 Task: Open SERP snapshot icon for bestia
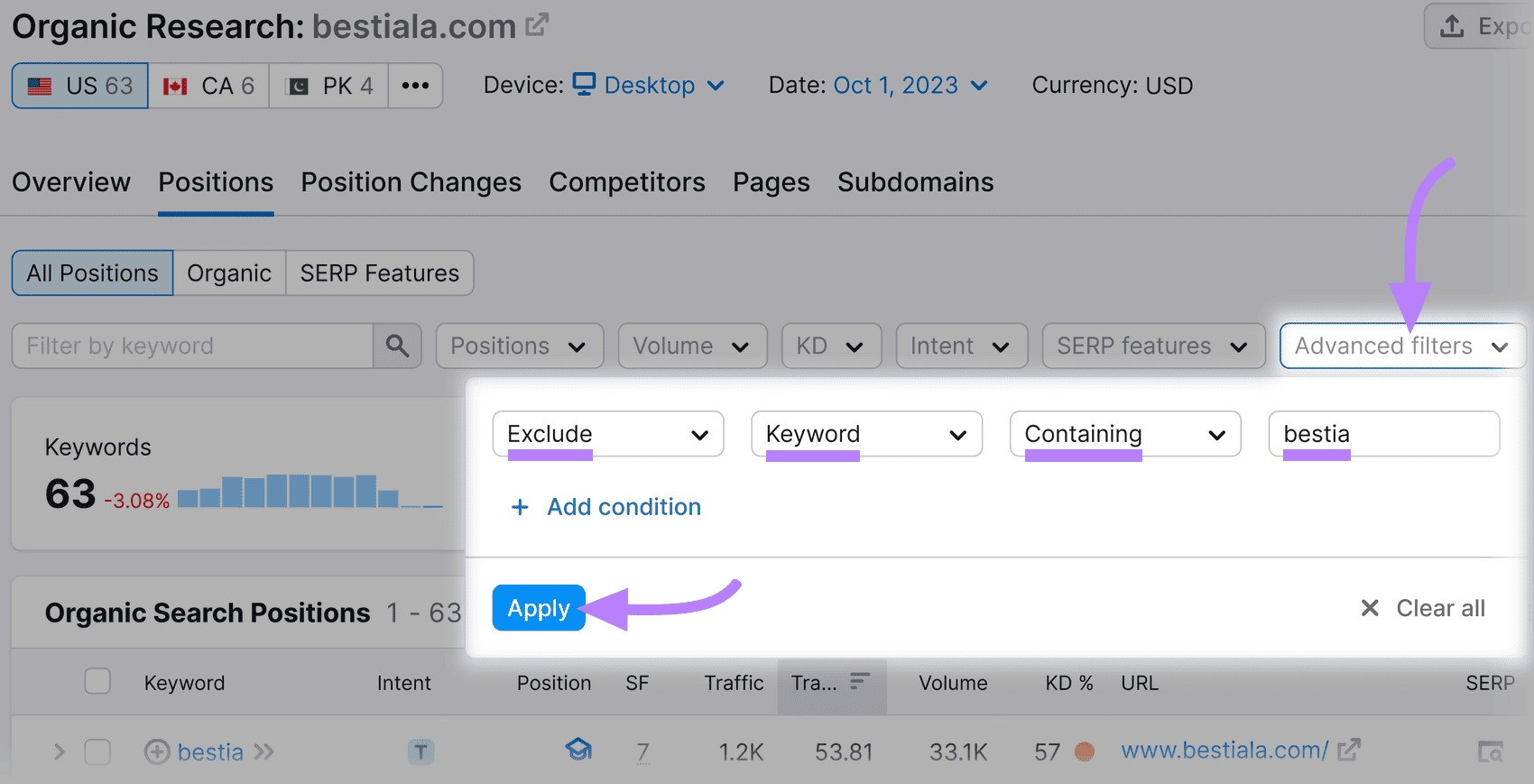coord(1491,752)
